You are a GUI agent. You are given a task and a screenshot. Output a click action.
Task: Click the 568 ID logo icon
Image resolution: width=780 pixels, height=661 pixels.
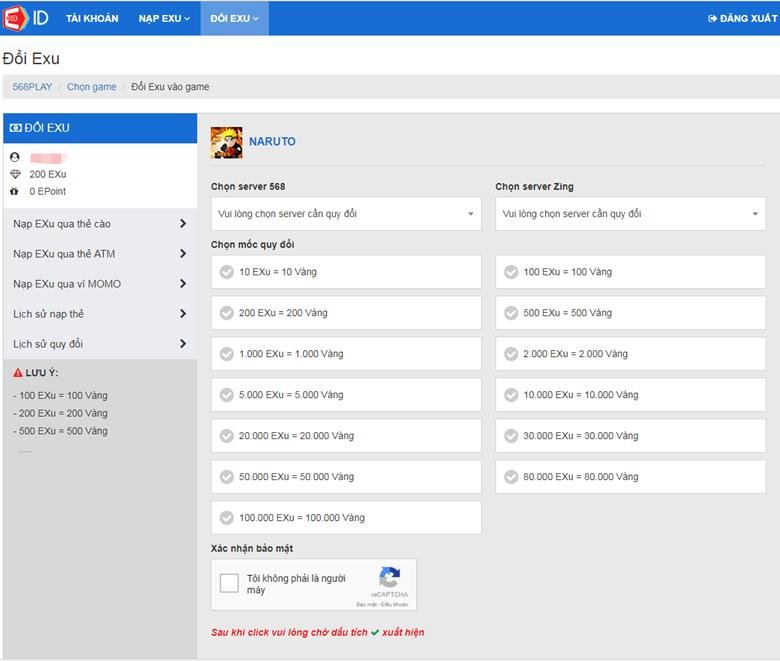pos(26,18)
